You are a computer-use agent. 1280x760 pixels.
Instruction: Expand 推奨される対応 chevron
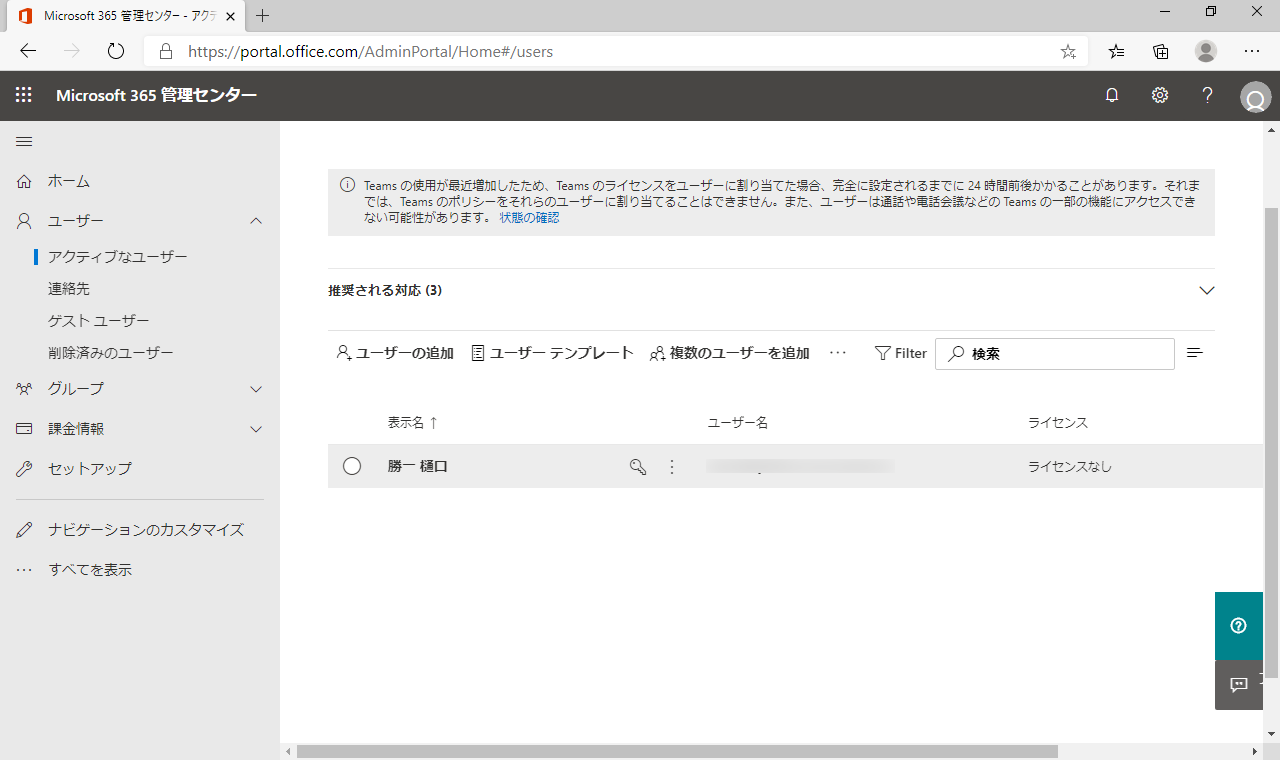[x=1206, y=291]
